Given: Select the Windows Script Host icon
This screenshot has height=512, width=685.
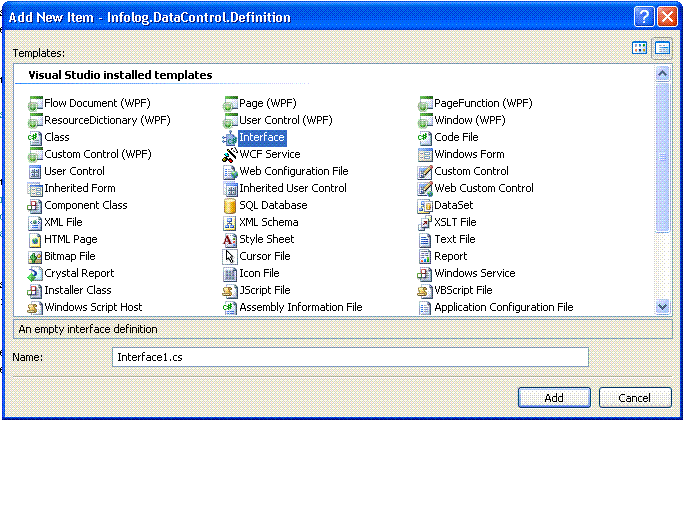Looking at the screenshot, I should [35, 308].
